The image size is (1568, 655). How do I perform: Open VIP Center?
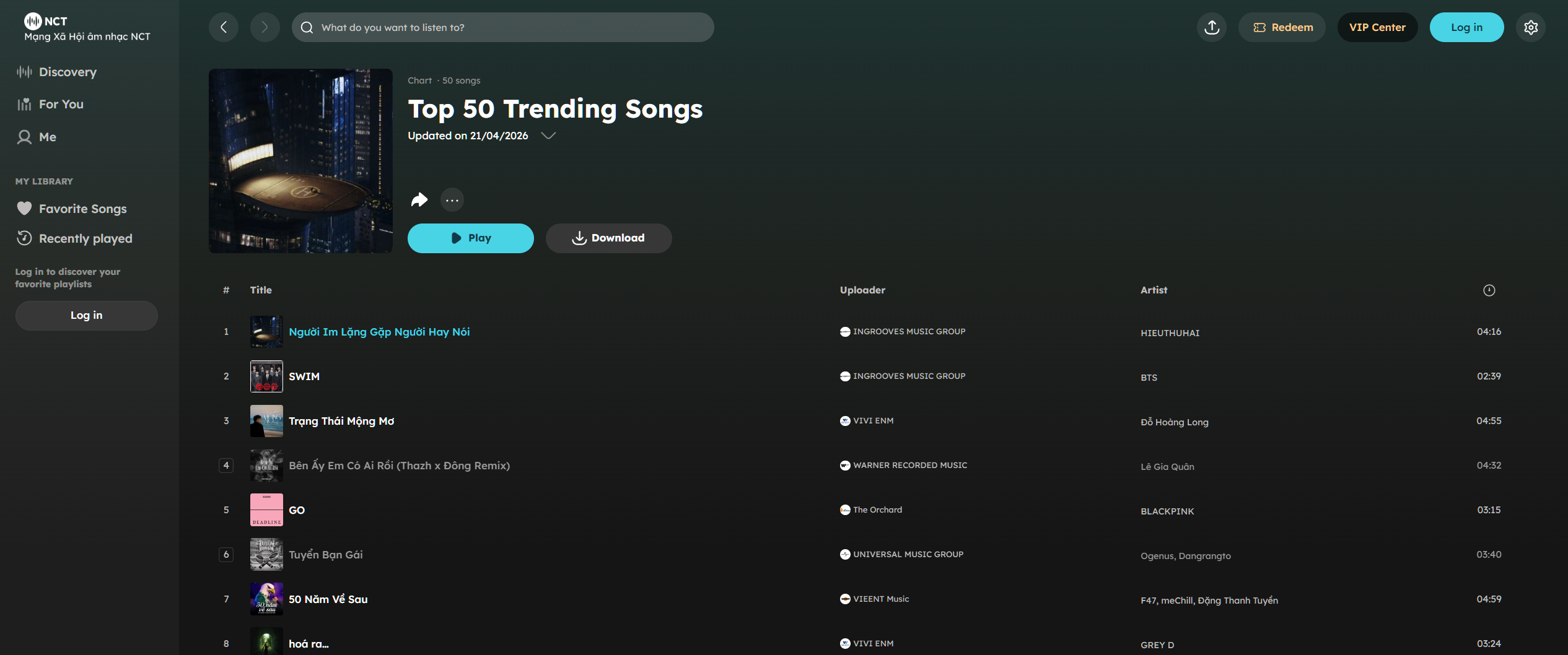point(1377,27)
